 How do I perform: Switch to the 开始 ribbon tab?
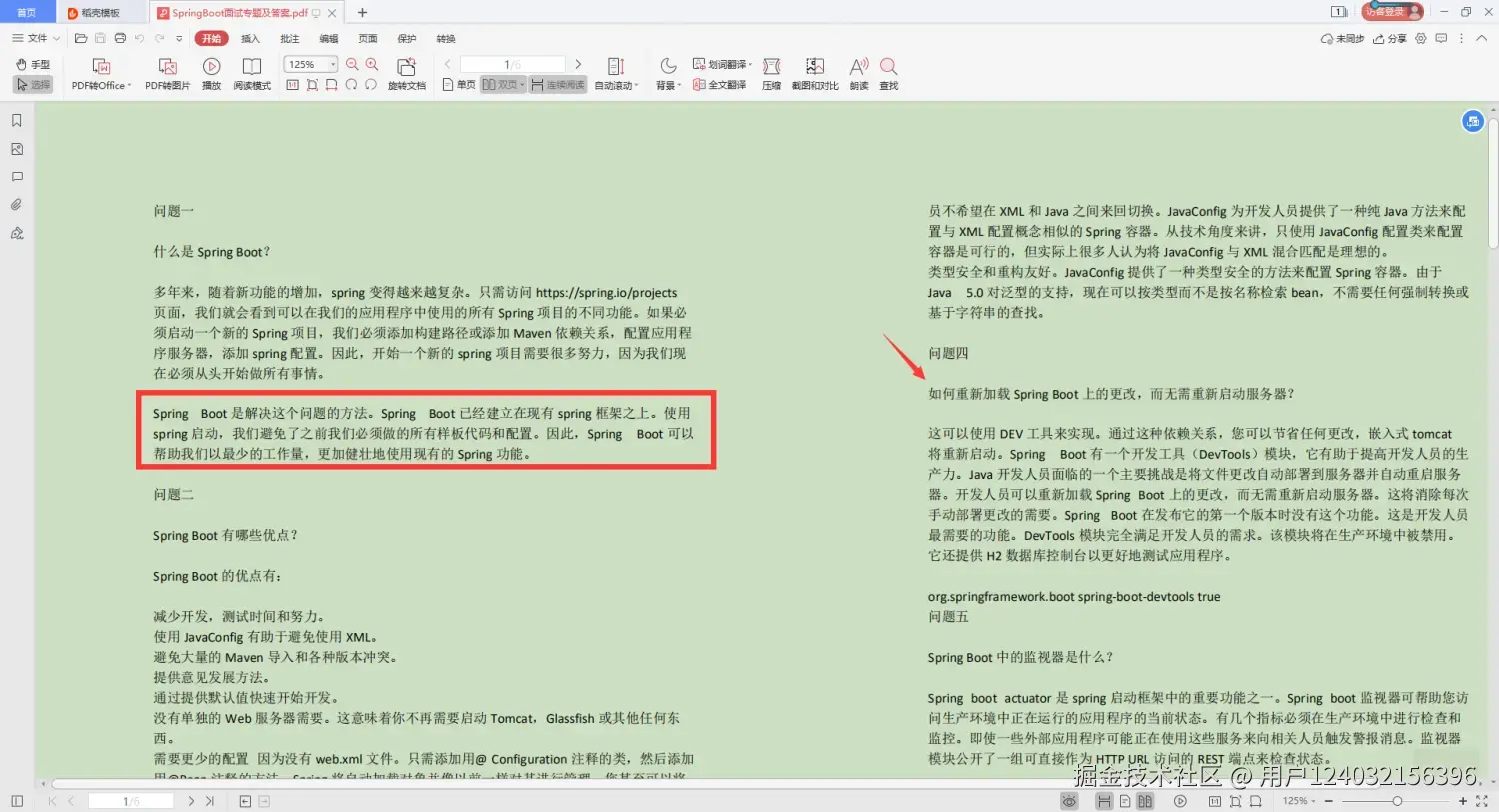(x=211, y=38)
